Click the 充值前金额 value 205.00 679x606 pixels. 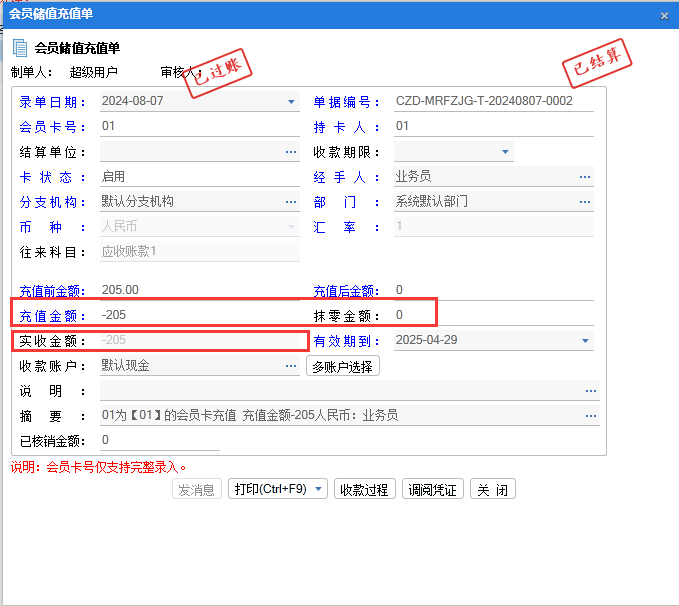click(120, 290)
